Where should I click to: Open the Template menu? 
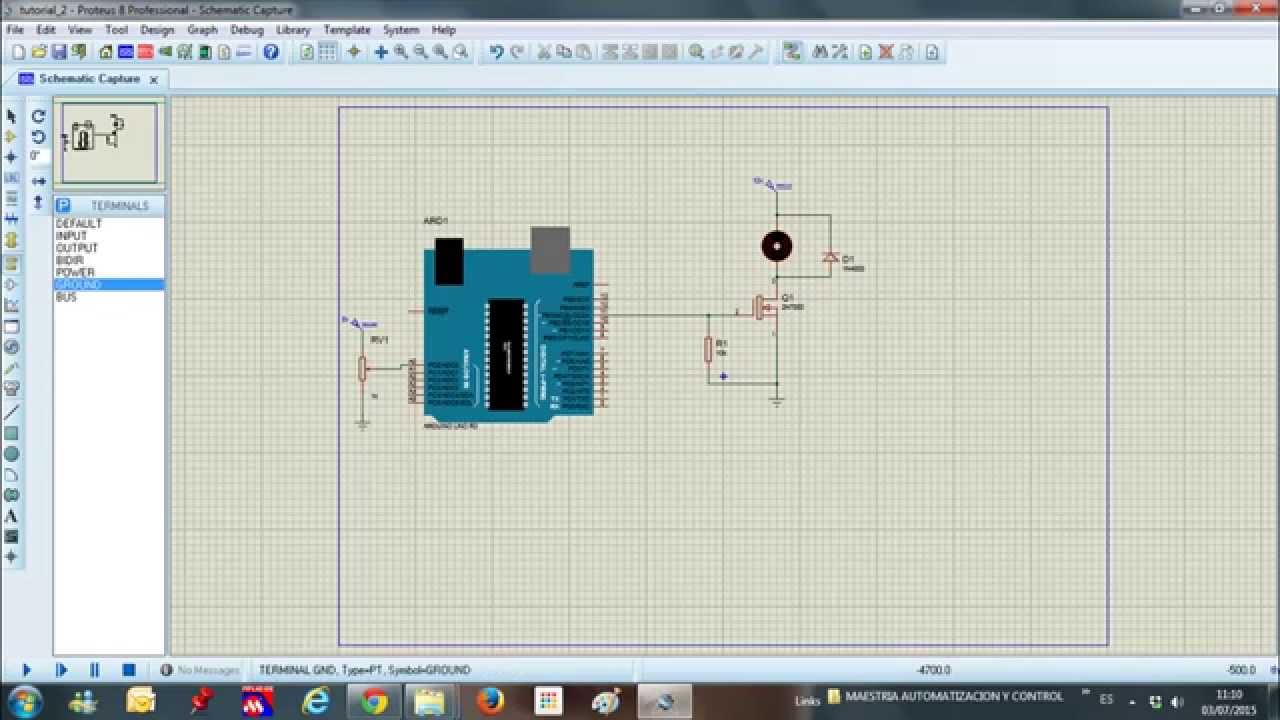(x=347, y=30)
